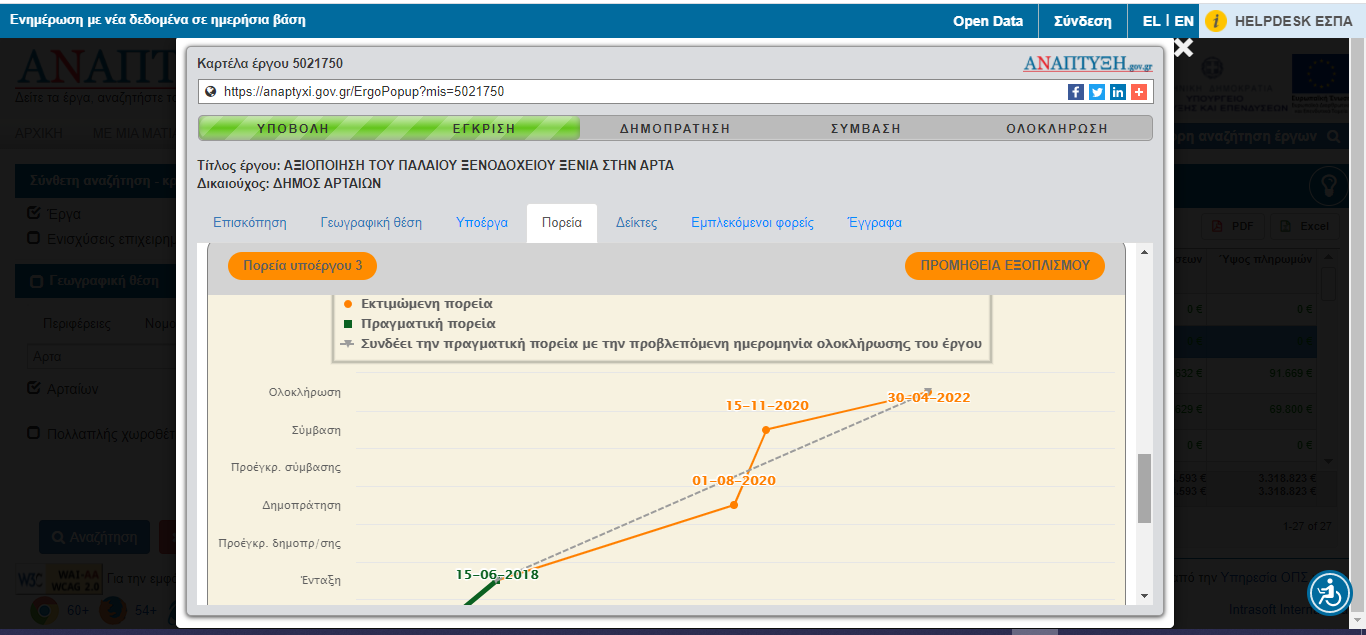The width and height of the screenshot is (1366, 635).
Task: Toggle the Αρταίων checkbox
Action: click(34, 388)
